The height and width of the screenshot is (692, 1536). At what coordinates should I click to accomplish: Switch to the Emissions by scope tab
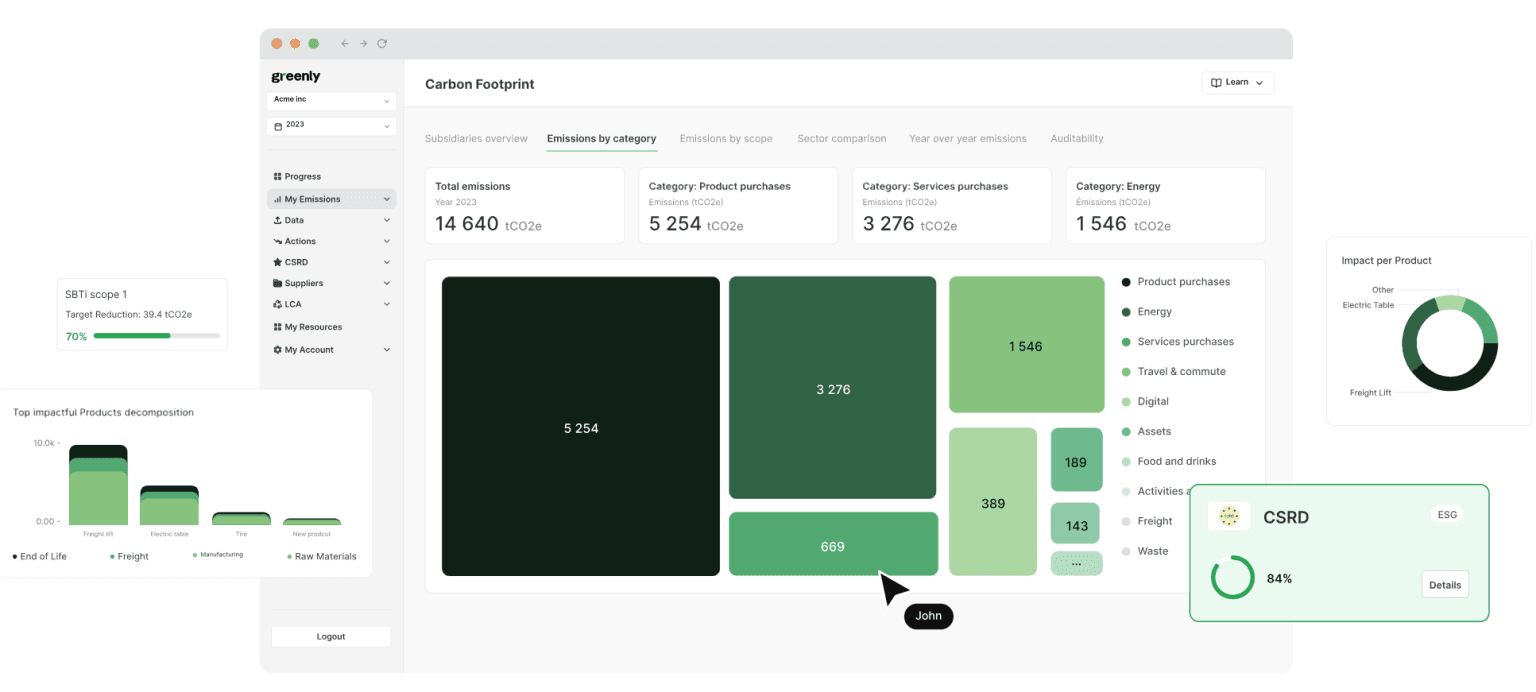726,138
